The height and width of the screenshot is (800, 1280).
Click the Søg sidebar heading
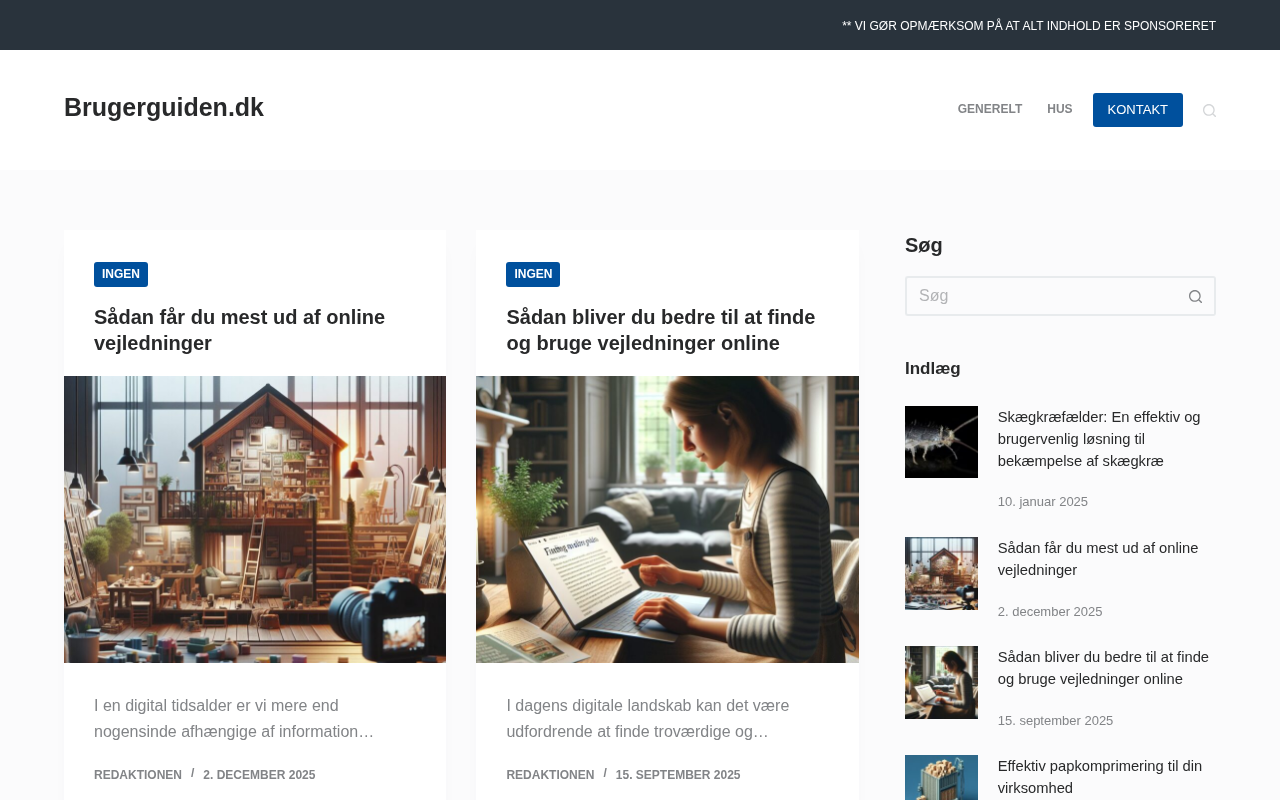(x=924, y=245)
